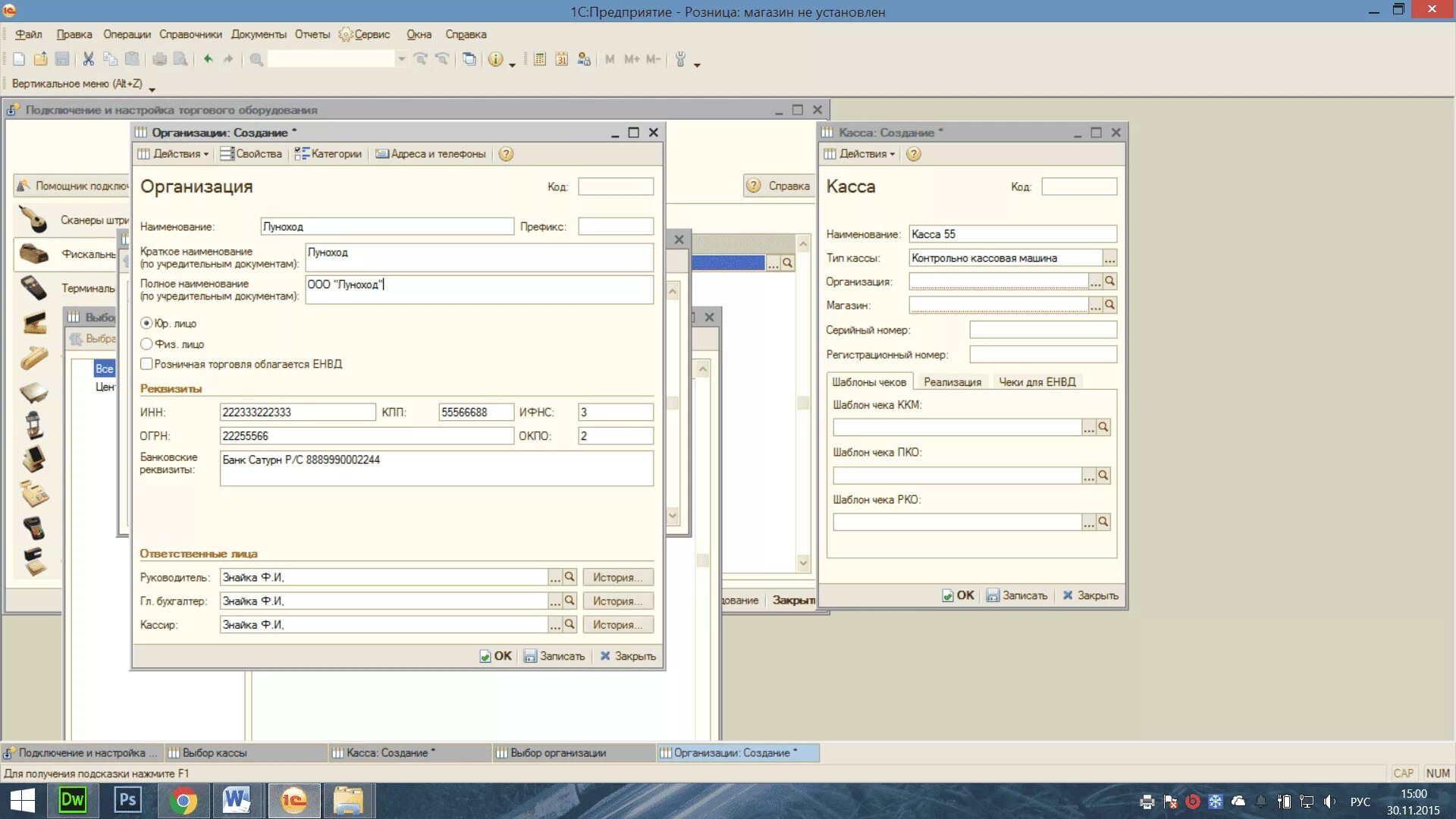Select the barcode scanner icon in equipment sidebar
Viewport: 1456px width, 819px height.
(x=33, y=219)
